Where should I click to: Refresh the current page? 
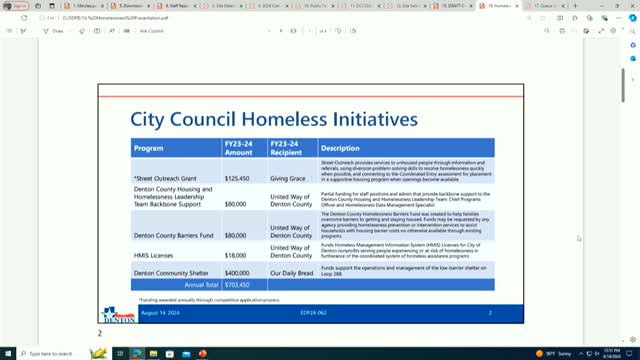click(24, 18)
